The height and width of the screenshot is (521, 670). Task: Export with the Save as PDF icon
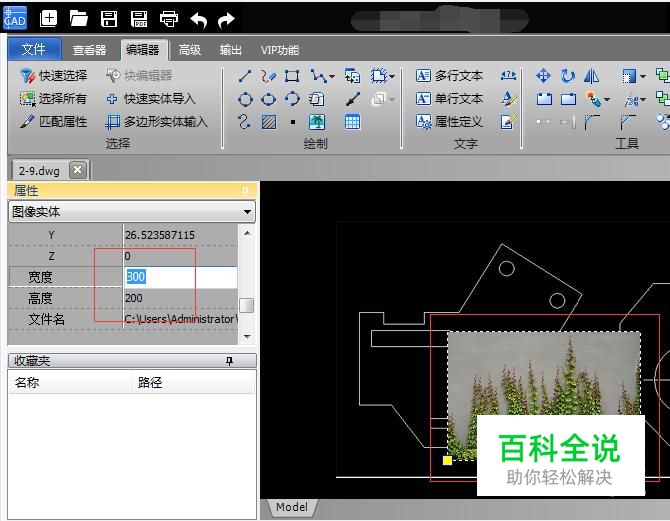click(139, 19)
